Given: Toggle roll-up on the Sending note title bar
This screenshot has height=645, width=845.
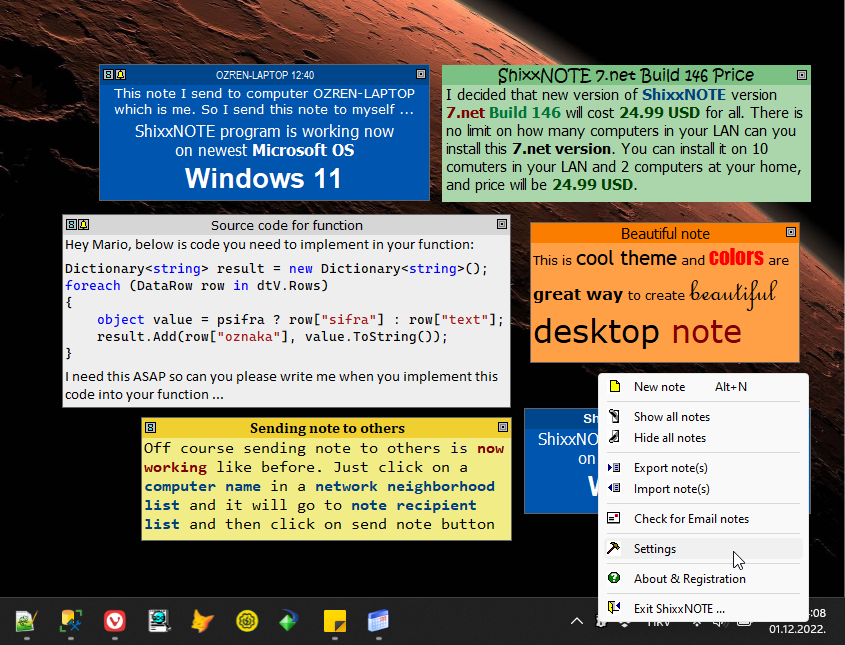Looking at the screenshot, I should [503, 428].
